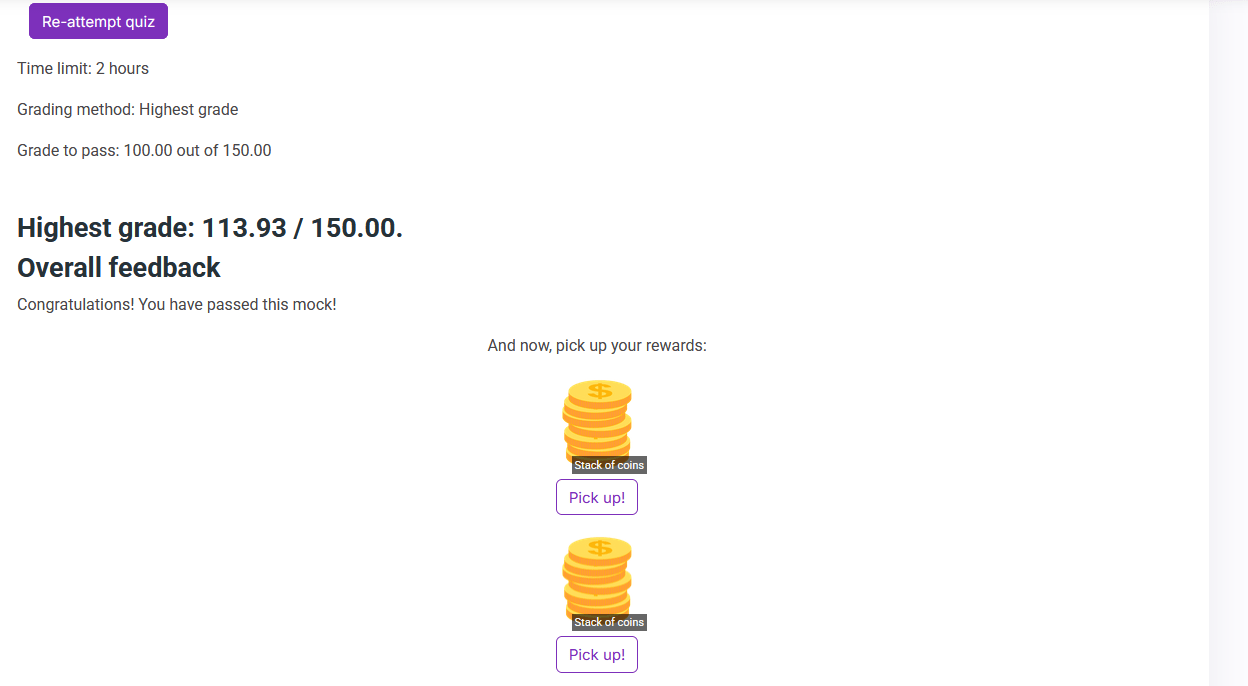
Task: Click the Congratulations passed message text
Action: click(x=177, y=304)
